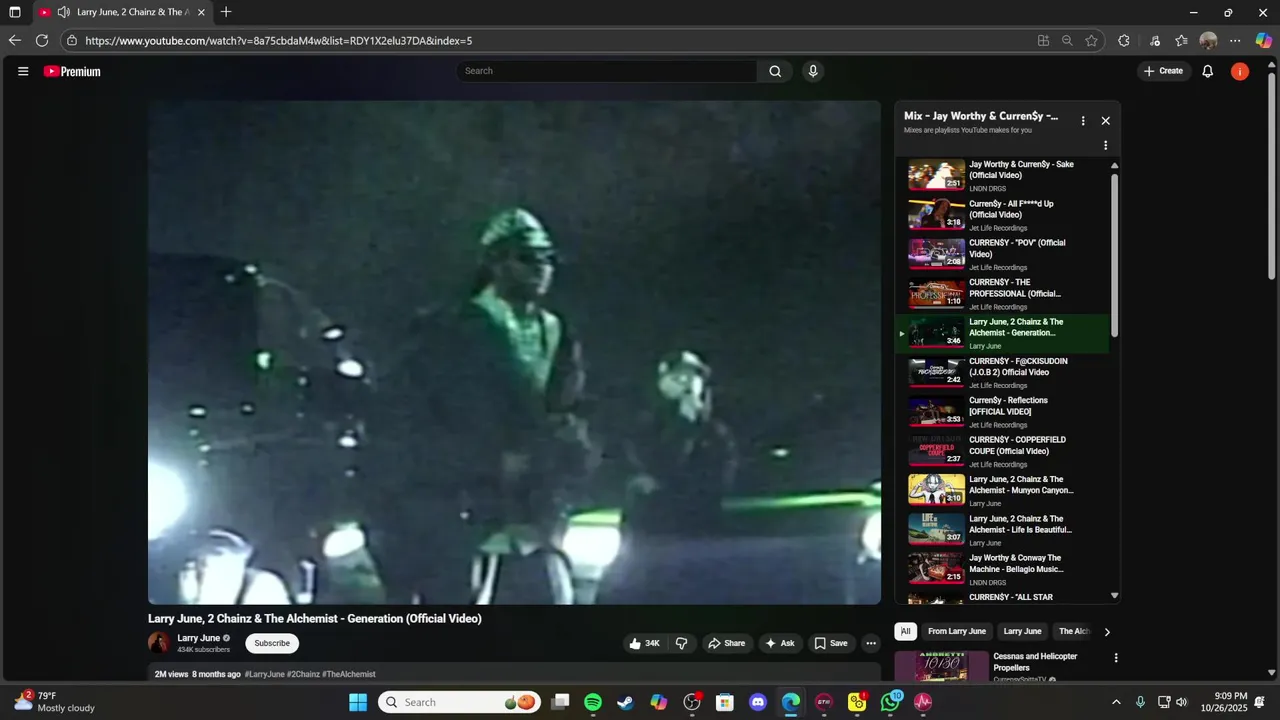
Task: Share the video
Action: tap(727, 643)
